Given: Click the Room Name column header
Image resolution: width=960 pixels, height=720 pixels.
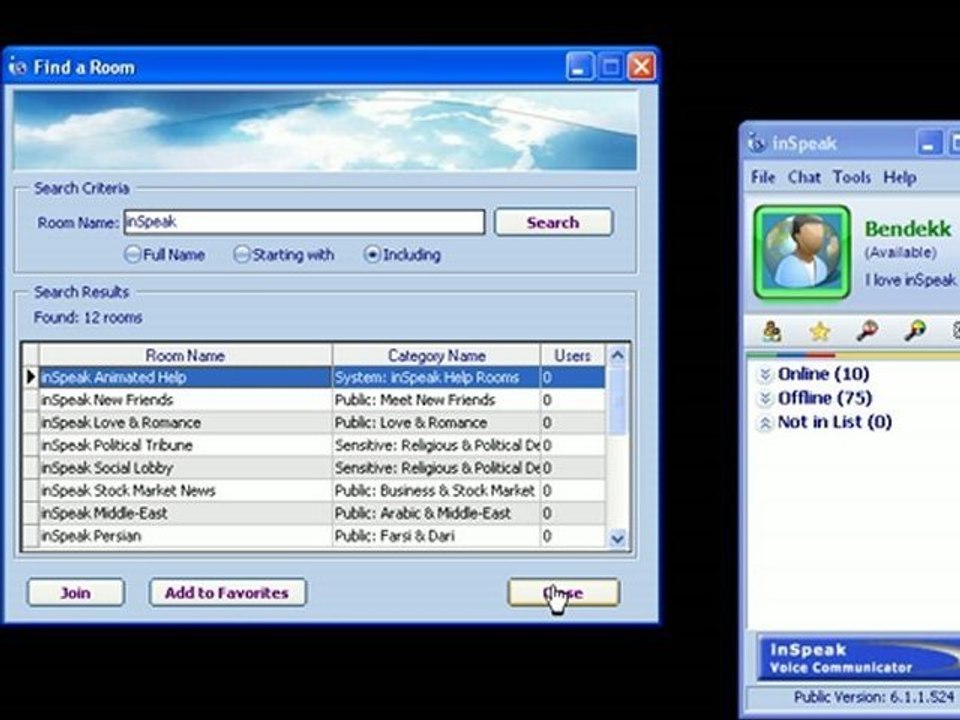Looking at the screenshot, I should pos(185,355).
